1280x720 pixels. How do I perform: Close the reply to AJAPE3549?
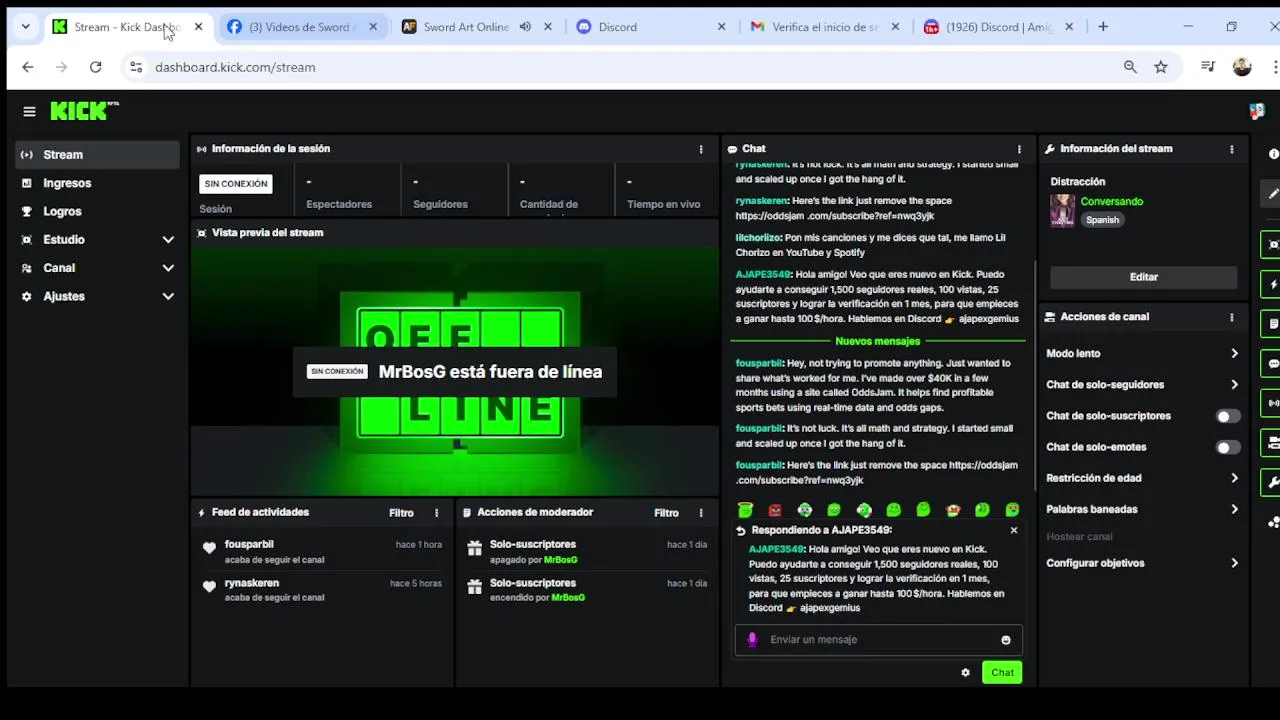tap(1014, 531)
